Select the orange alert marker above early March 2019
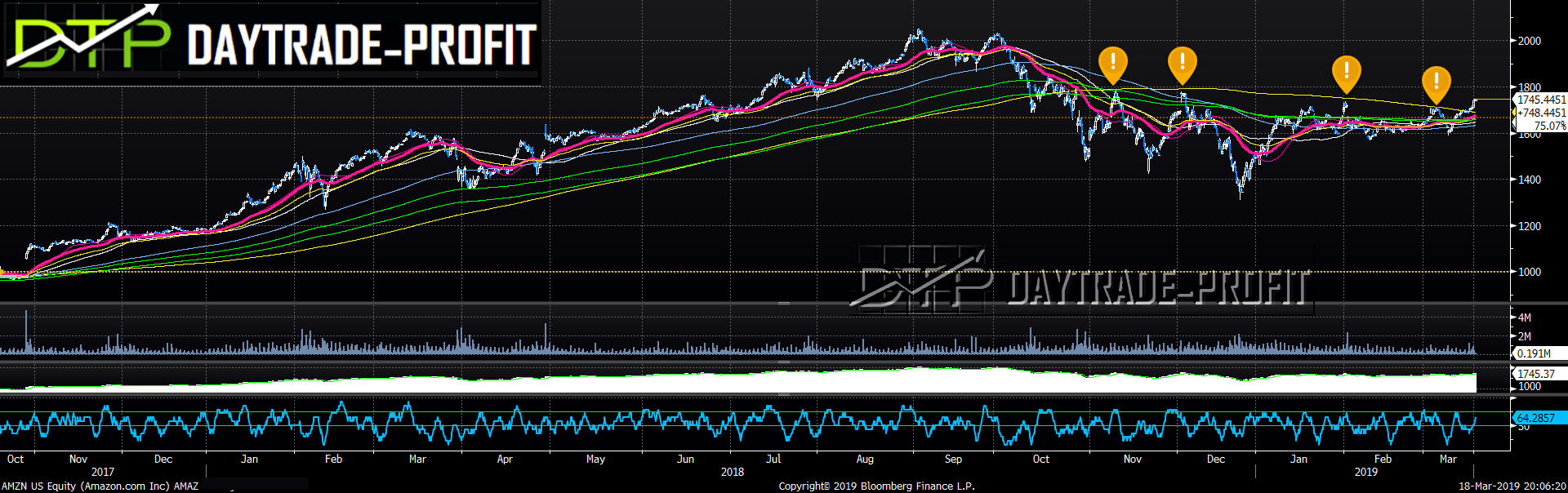 [x=1437, y=84]
